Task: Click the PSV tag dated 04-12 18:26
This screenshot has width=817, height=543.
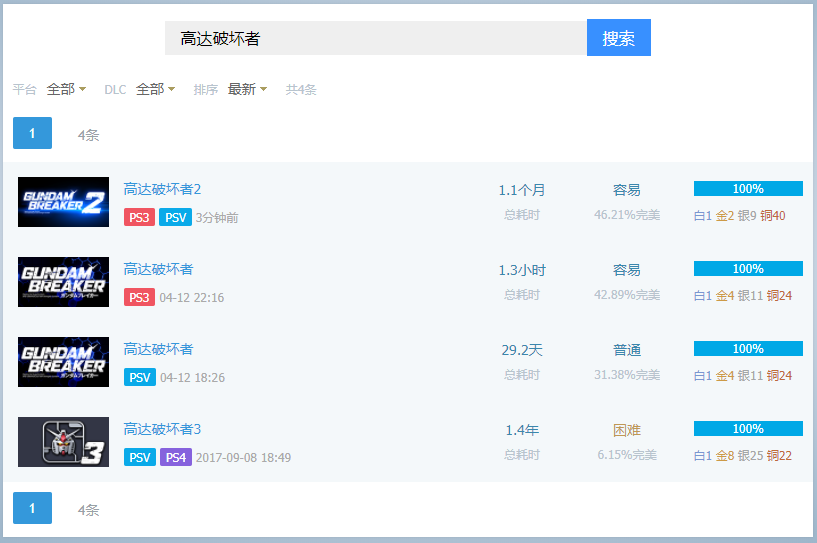Action: [140, 377]
